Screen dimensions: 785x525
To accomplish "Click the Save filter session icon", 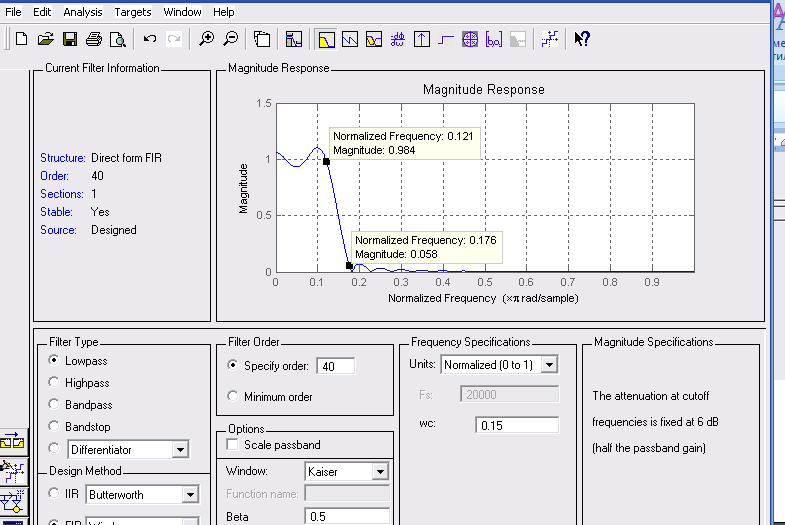I will pyautogui.click(x=70, y=39).
